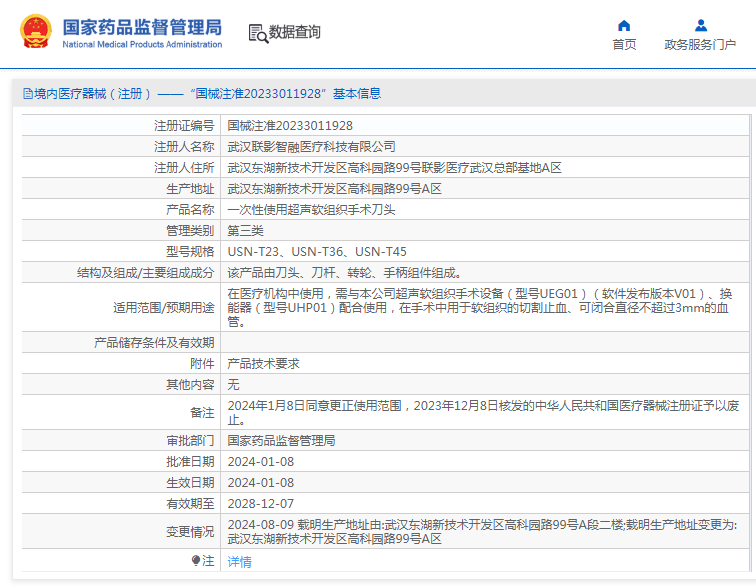Click the 附件 label
This screenshot has width=756, height=588.
tap(202, 363)
